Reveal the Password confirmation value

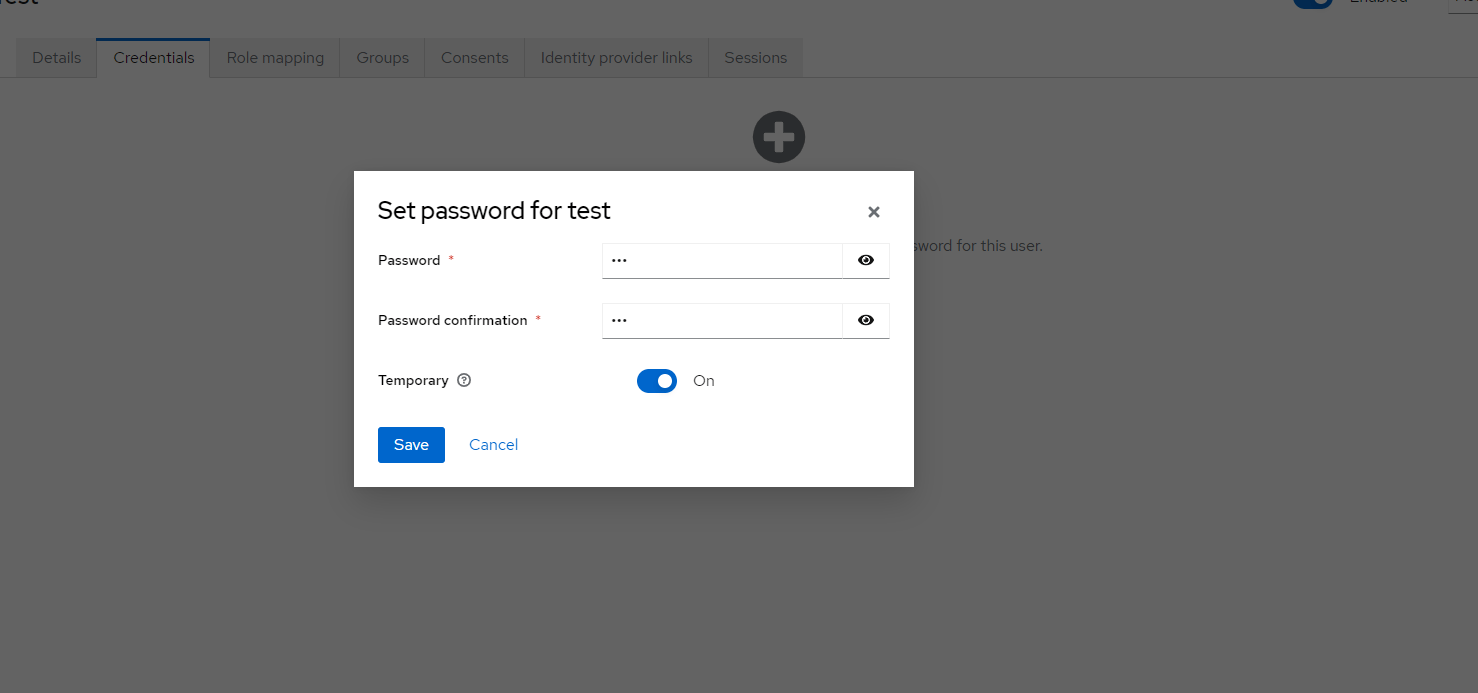865,320
